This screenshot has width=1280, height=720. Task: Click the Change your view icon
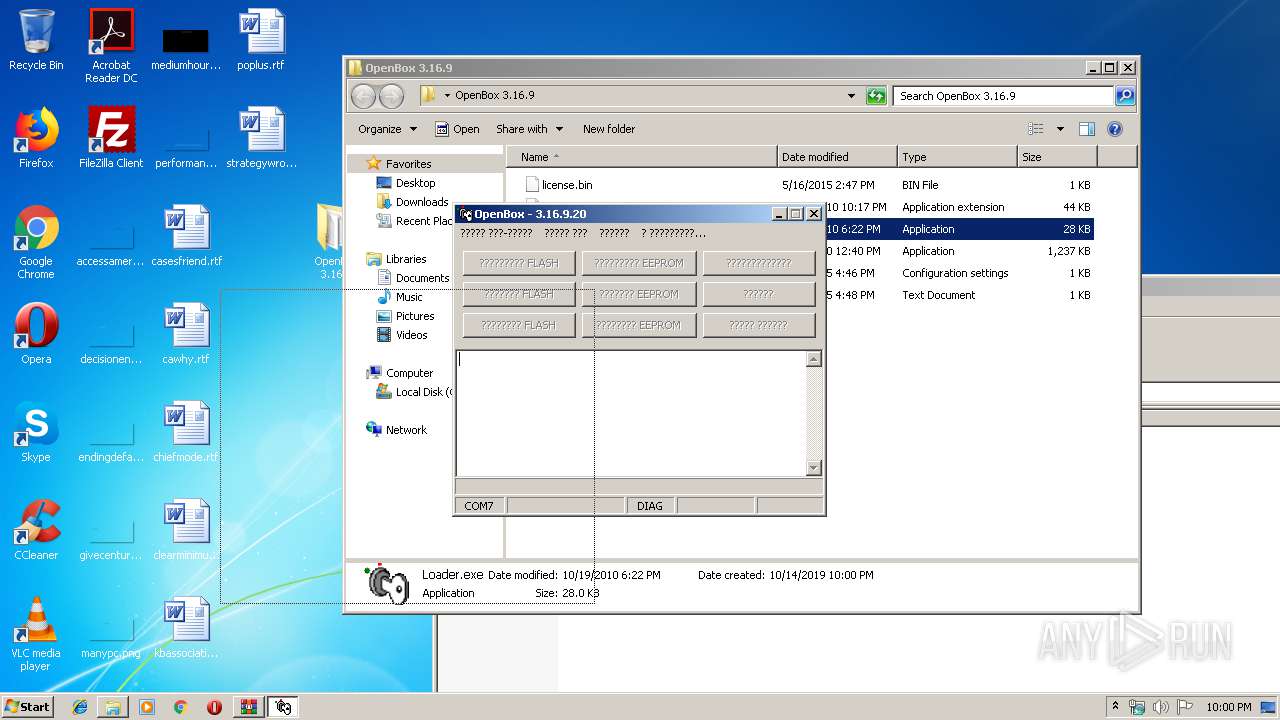click(1036, 129)
